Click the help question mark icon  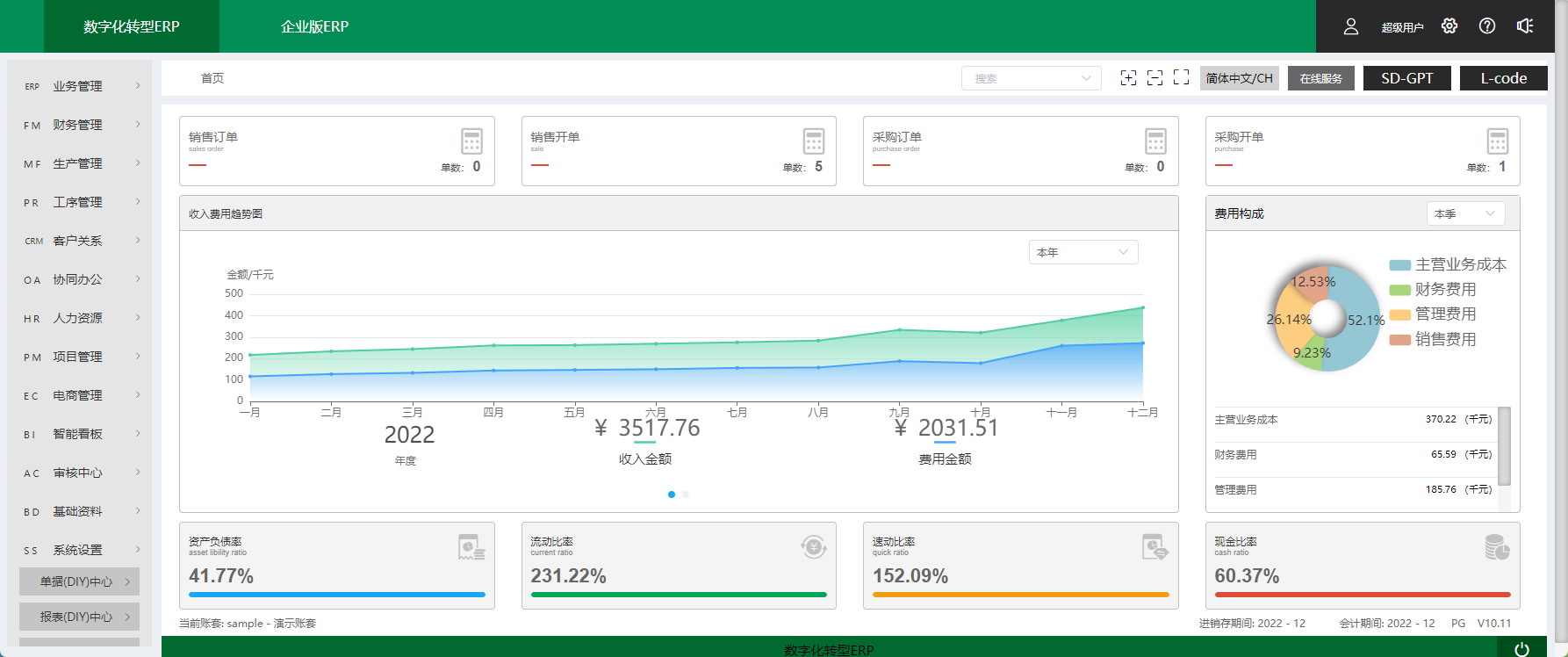(x=1487, y=26)
